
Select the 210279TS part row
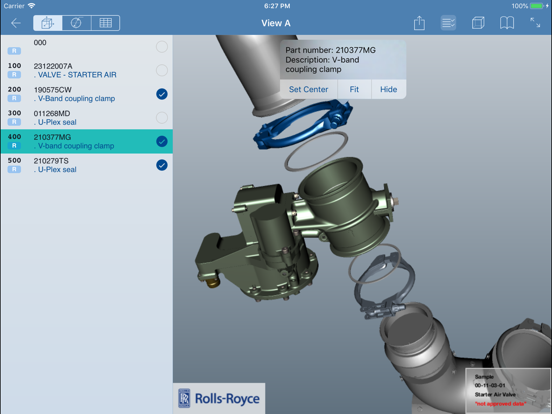click(87, 165)
